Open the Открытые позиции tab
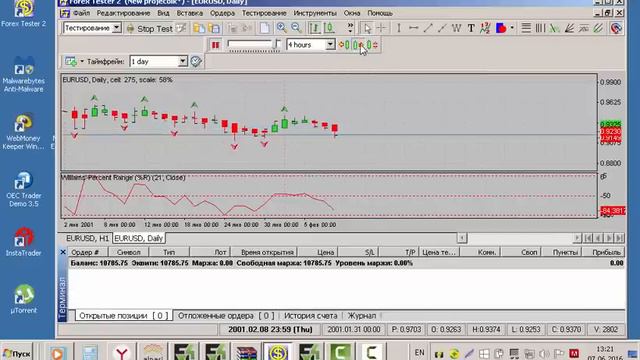 point(123,316)
